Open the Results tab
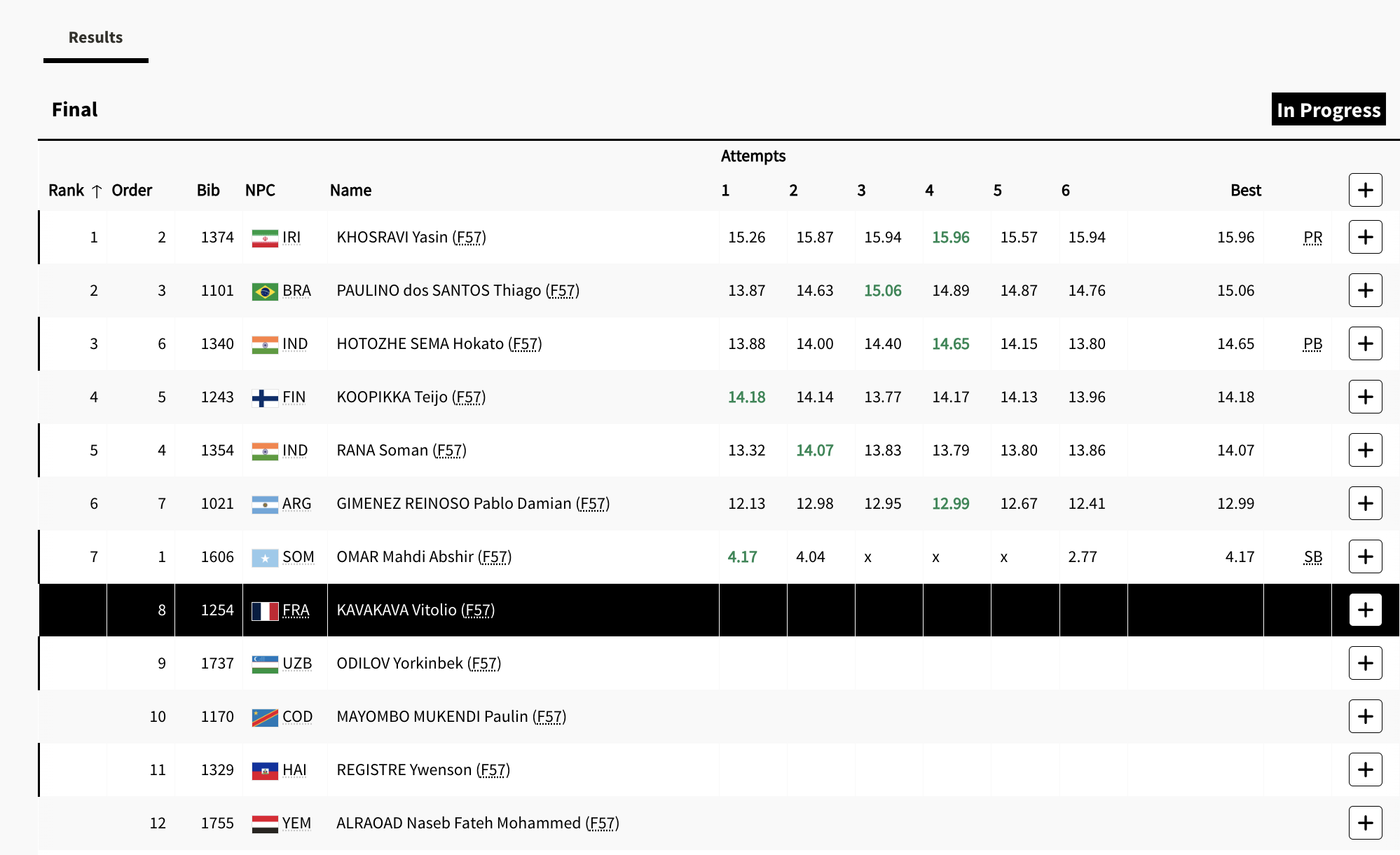1400x855 pixels. tap(95, 37)
